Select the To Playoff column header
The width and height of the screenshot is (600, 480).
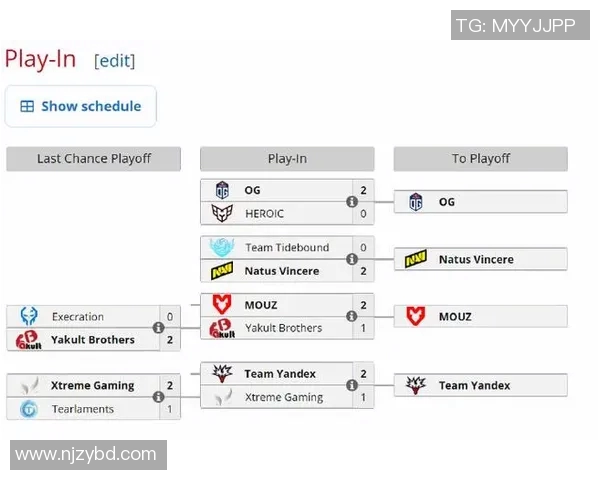tap(480, 159)
